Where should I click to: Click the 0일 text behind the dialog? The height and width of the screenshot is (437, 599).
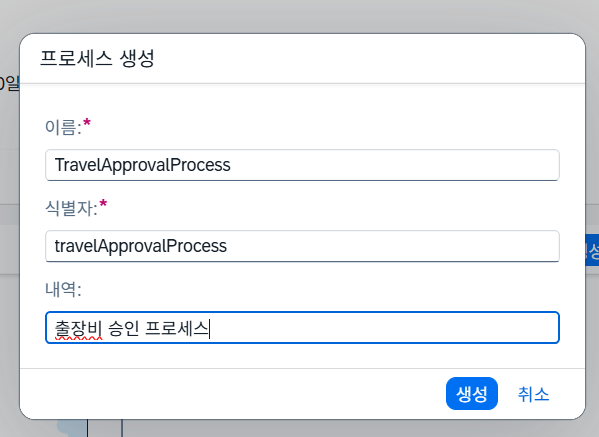(10, 83)
